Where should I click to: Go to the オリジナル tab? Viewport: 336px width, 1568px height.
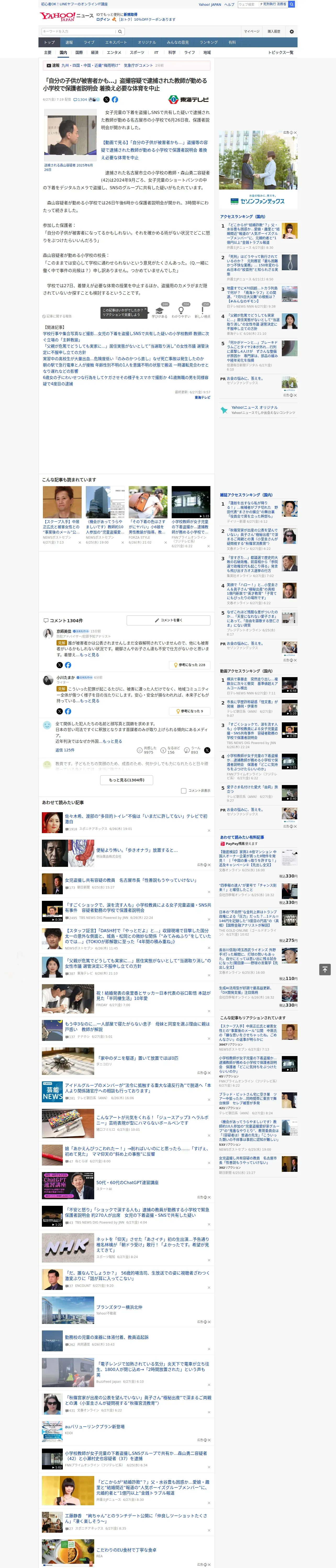[x=147, y=43]
